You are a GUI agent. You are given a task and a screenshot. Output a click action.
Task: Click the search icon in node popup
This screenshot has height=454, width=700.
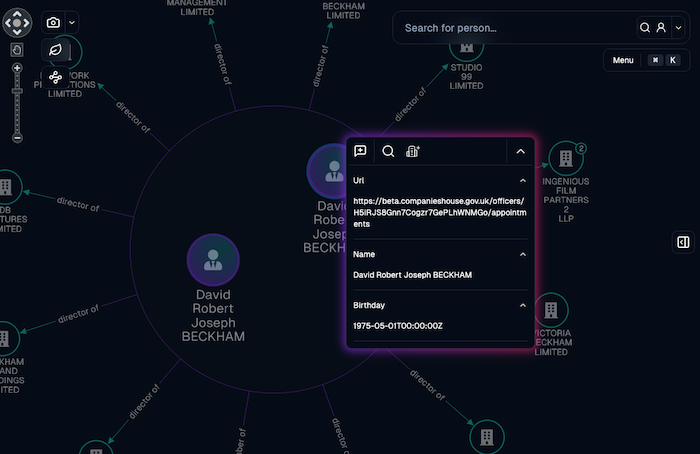pos(388,151)
